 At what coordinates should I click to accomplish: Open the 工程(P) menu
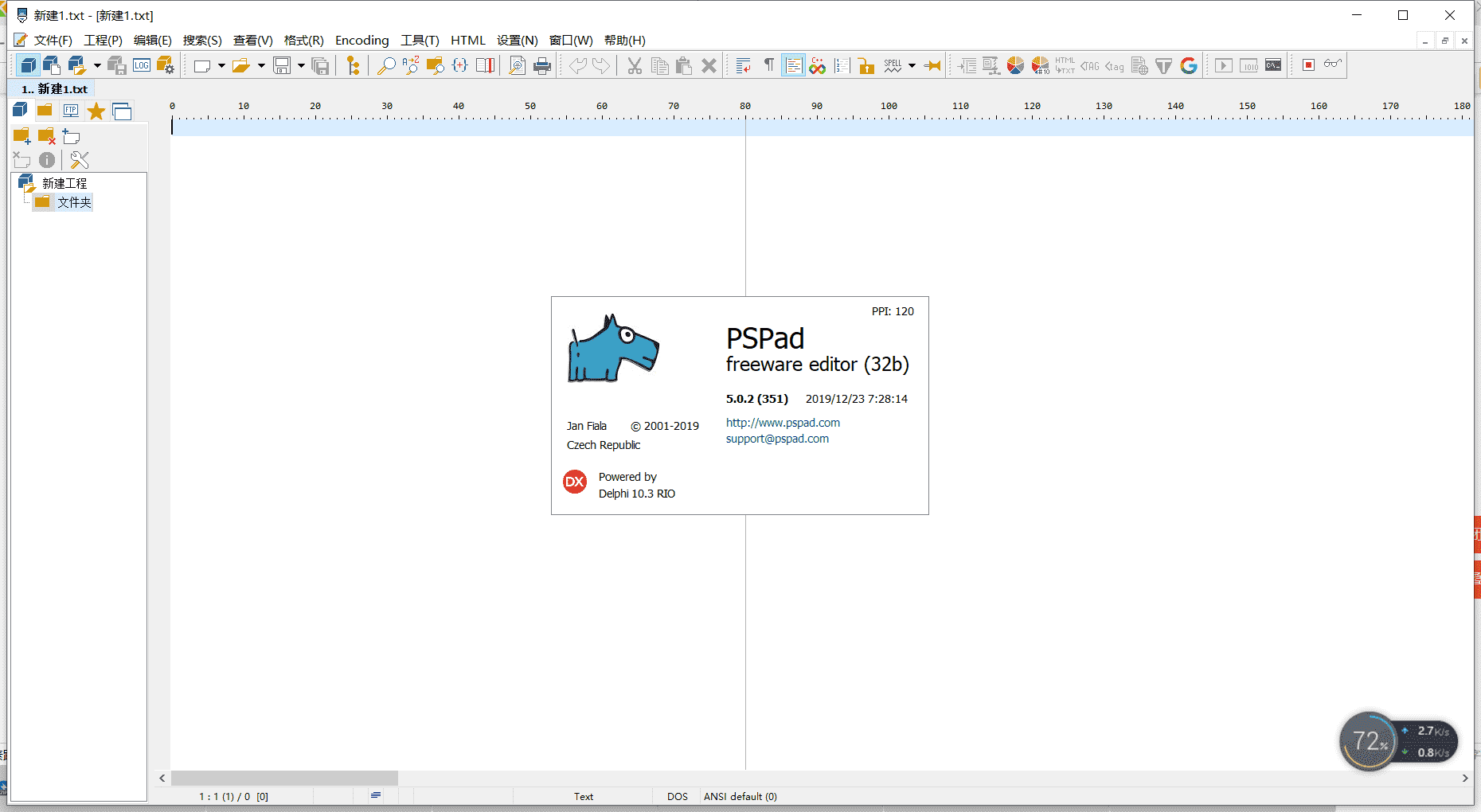(104, 41)
